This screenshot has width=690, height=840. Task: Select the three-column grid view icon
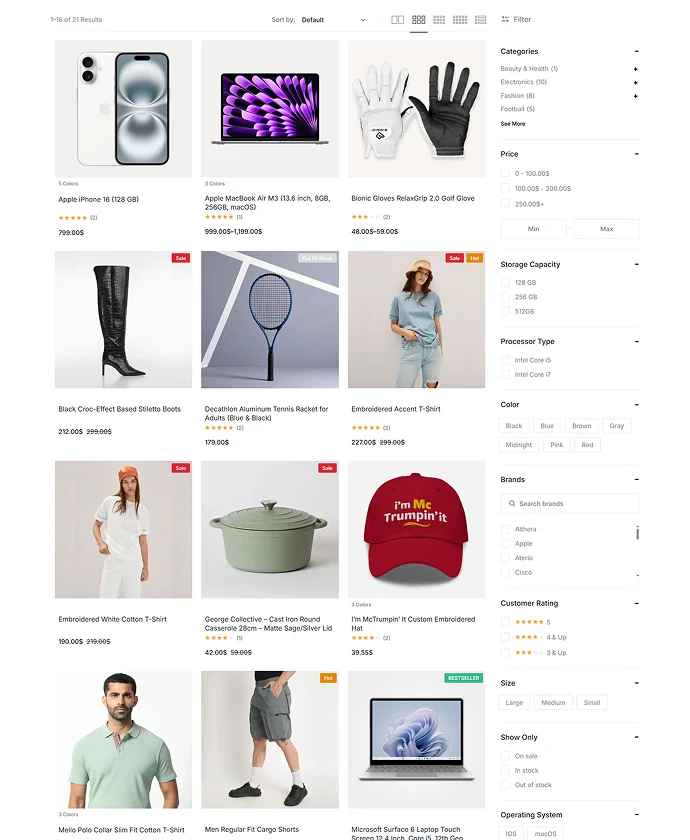[x=418, y=20]
